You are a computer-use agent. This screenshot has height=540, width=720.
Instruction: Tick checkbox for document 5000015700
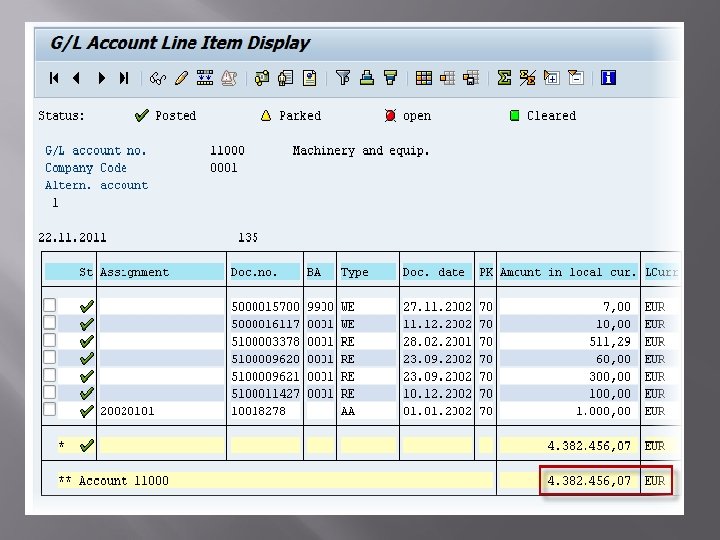49,306
